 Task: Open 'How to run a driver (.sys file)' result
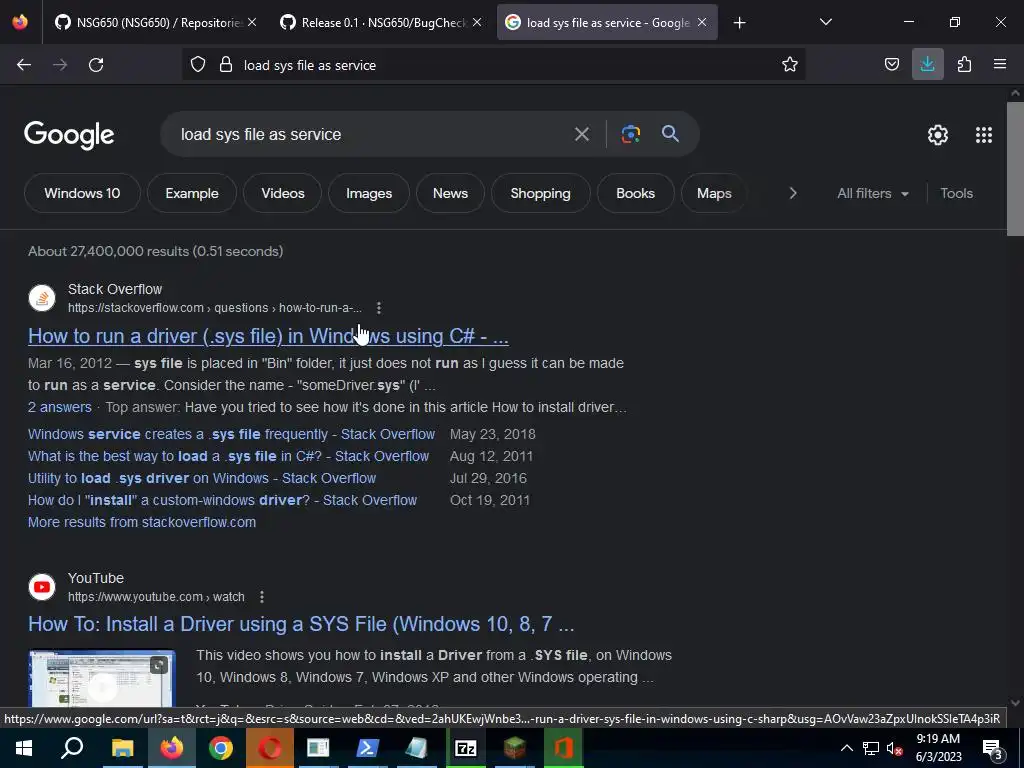pyautogui.click(x=268, y=336)
